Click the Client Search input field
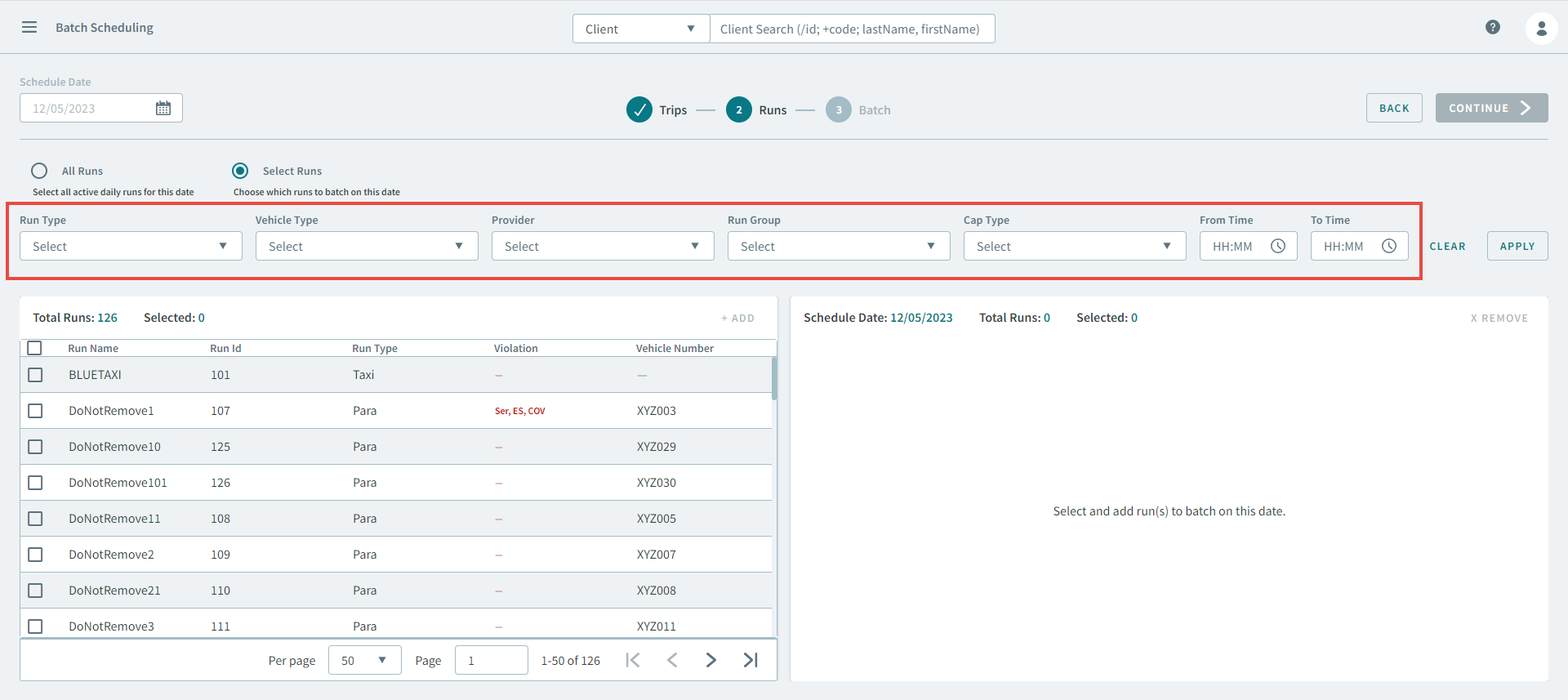Viewport: 1568px width, 700px height. [852, 29]
